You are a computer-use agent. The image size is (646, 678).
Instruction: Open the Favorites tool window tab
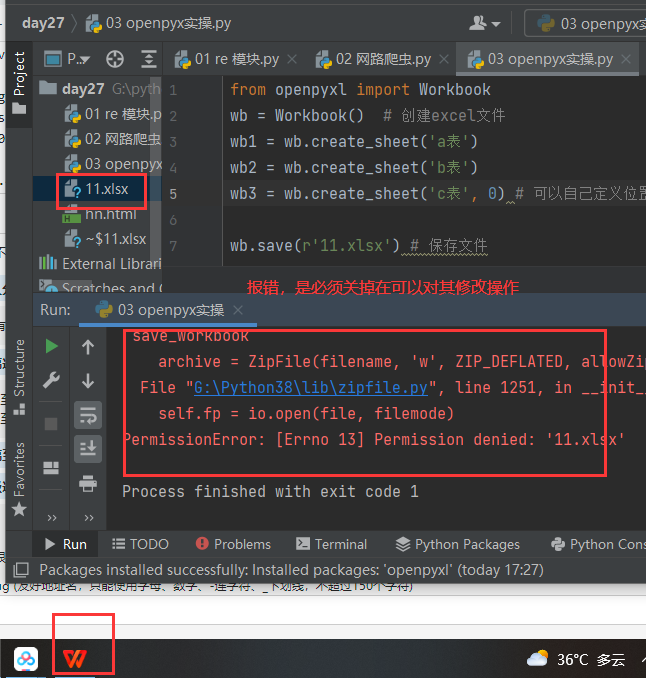click(x=19, y=479)
